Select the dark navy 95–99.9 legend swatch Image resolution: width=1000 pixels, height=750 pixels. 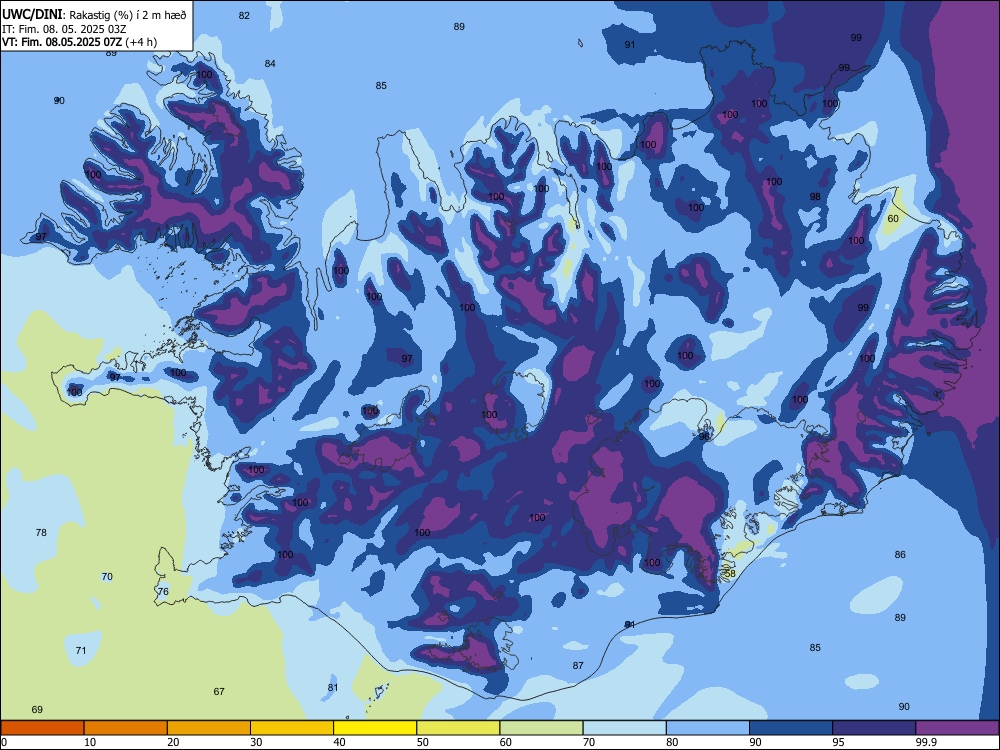coord(874,728)
